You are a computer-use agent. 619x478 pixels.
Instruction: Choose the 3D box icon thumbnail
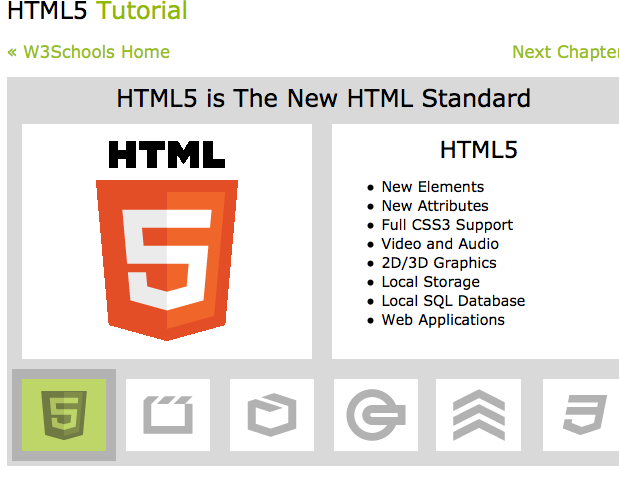point(272,415)
